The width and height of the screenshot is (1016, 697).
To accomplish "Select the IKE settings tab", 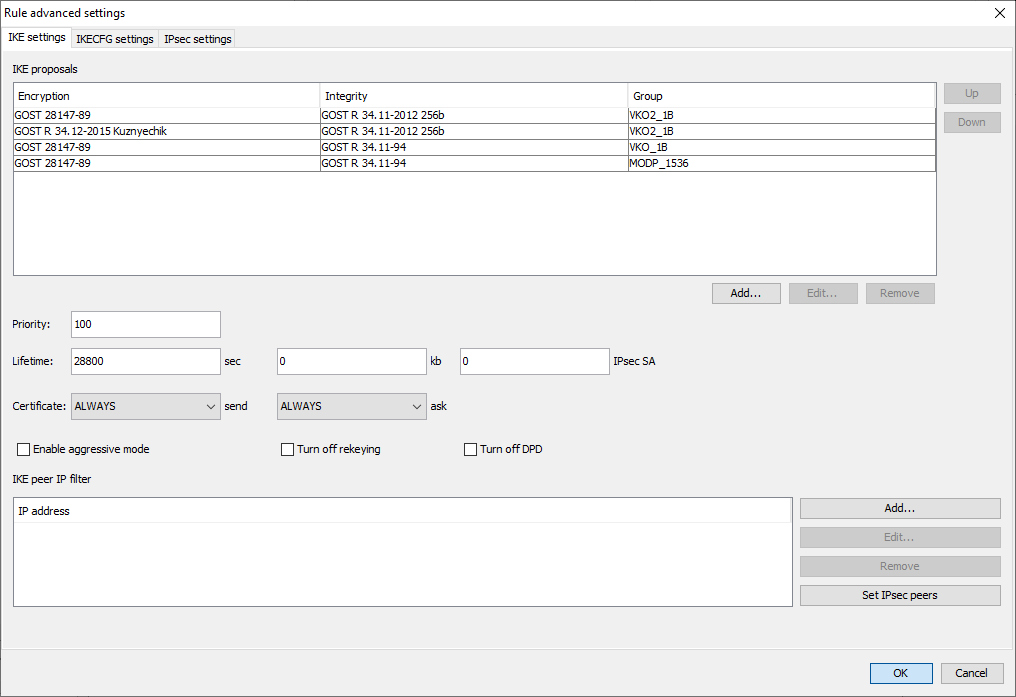I will (37, 38).
